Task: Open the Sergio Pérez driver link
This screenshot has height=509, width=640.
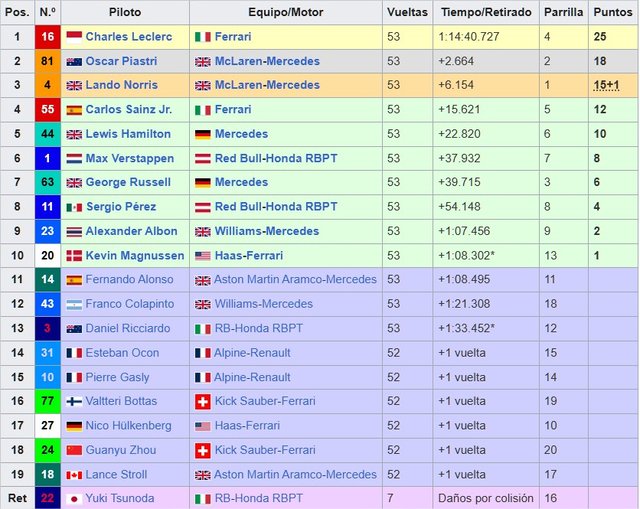Action: tap(121, 207)
